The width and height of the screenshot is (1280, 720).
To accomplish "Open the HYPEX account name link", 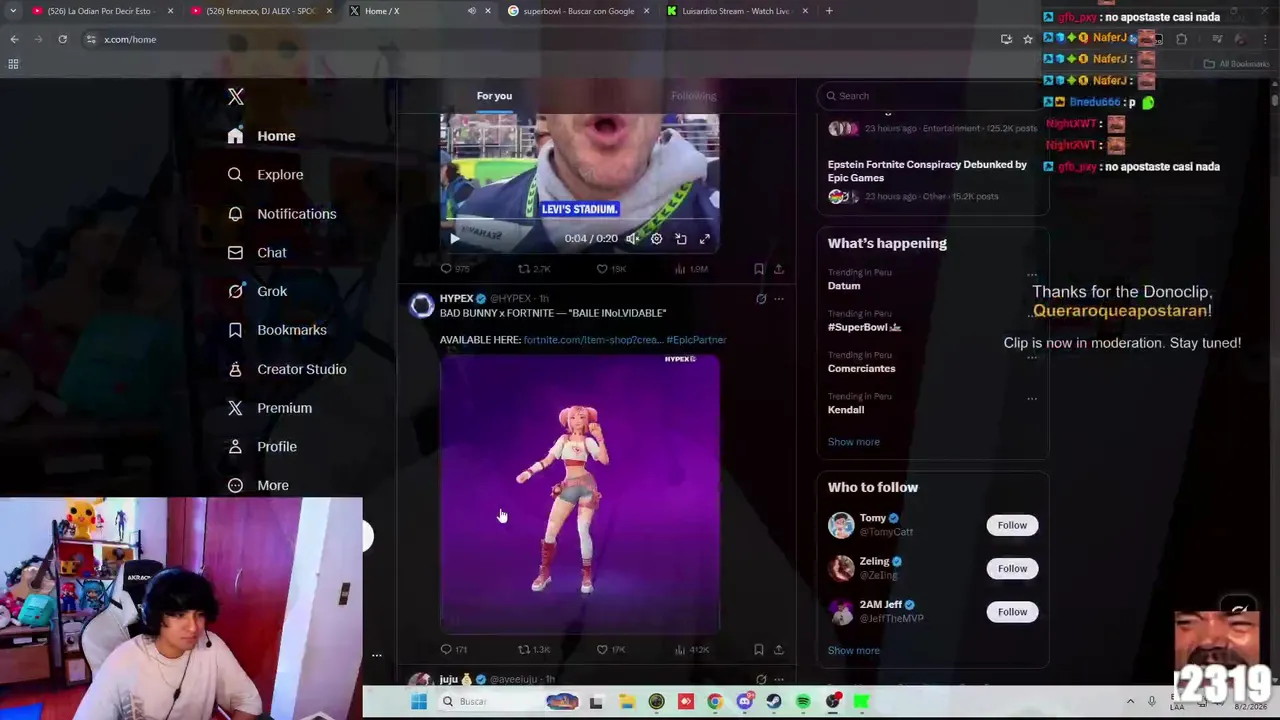I will pyautogui.click(x=456, y=298).
